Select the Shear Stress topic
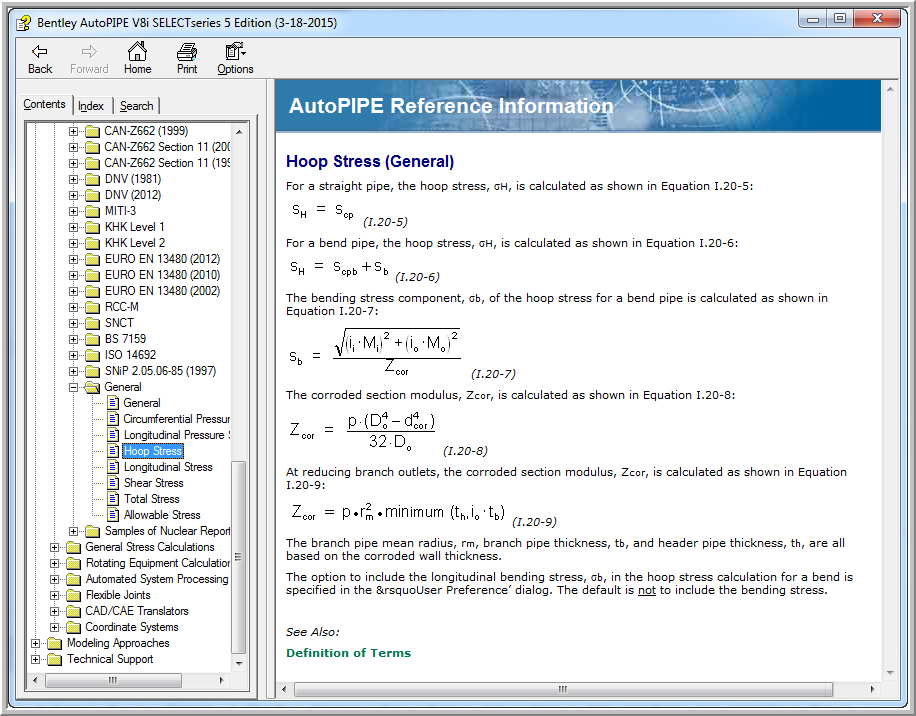This screenshot has width=916, height=716. click(x=153, y=483)
